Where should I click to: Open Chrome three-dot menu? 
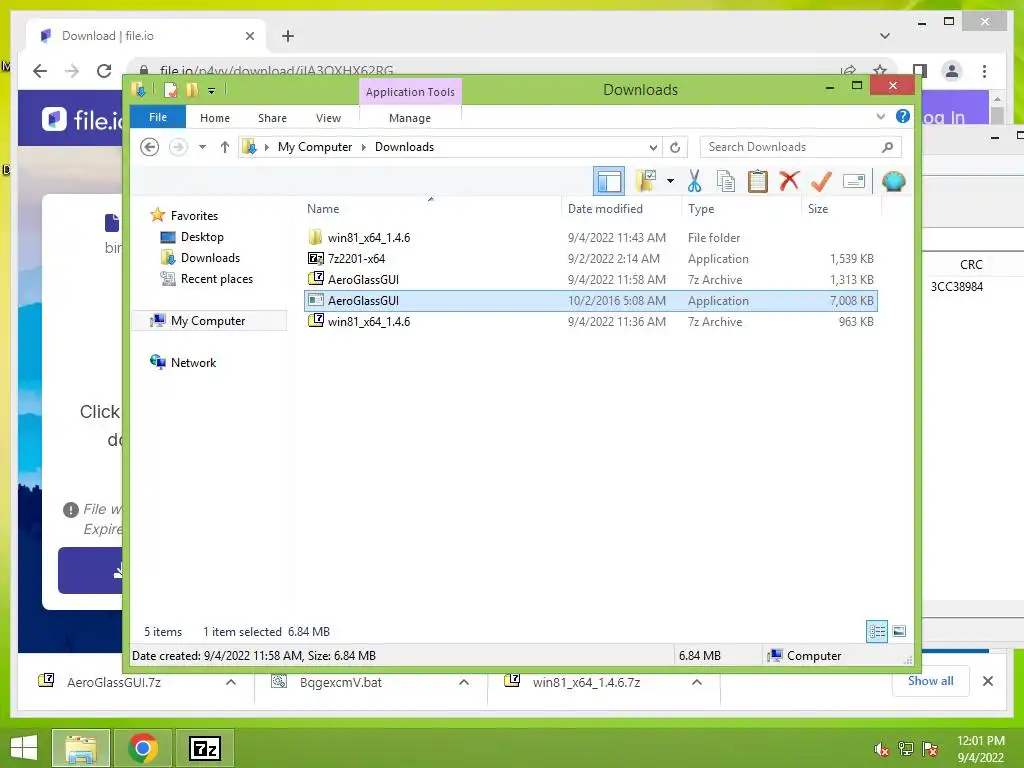[x=984, y=71]
